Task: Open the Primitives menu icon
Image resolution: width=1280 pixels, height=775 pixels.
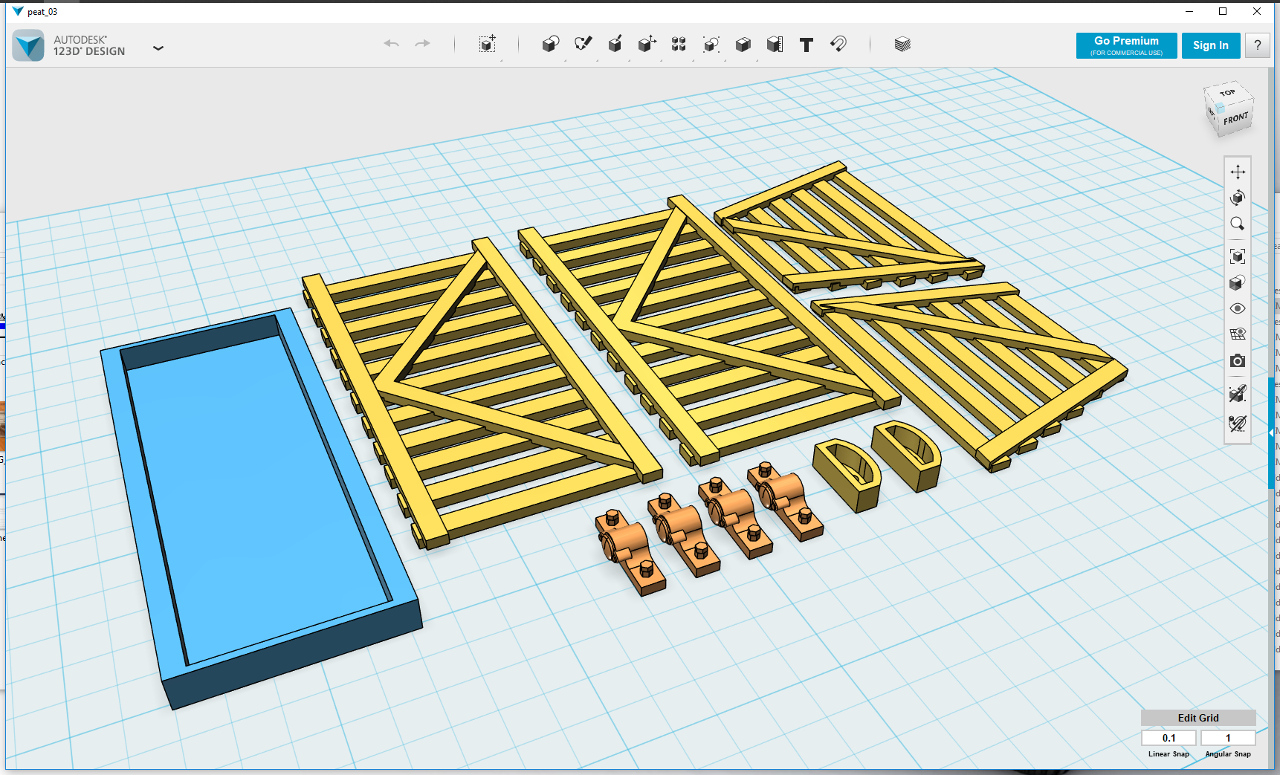Action: pyautogui.click(x=550, y=44)
